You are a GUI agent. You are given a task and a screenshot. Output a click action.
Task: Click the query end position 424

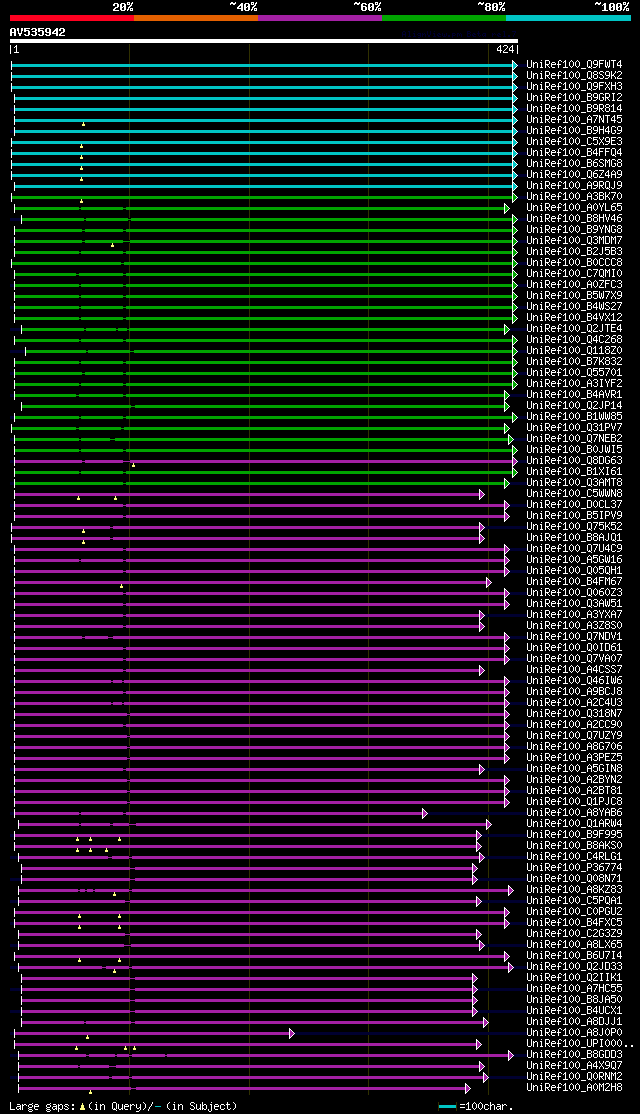(505, 50)
